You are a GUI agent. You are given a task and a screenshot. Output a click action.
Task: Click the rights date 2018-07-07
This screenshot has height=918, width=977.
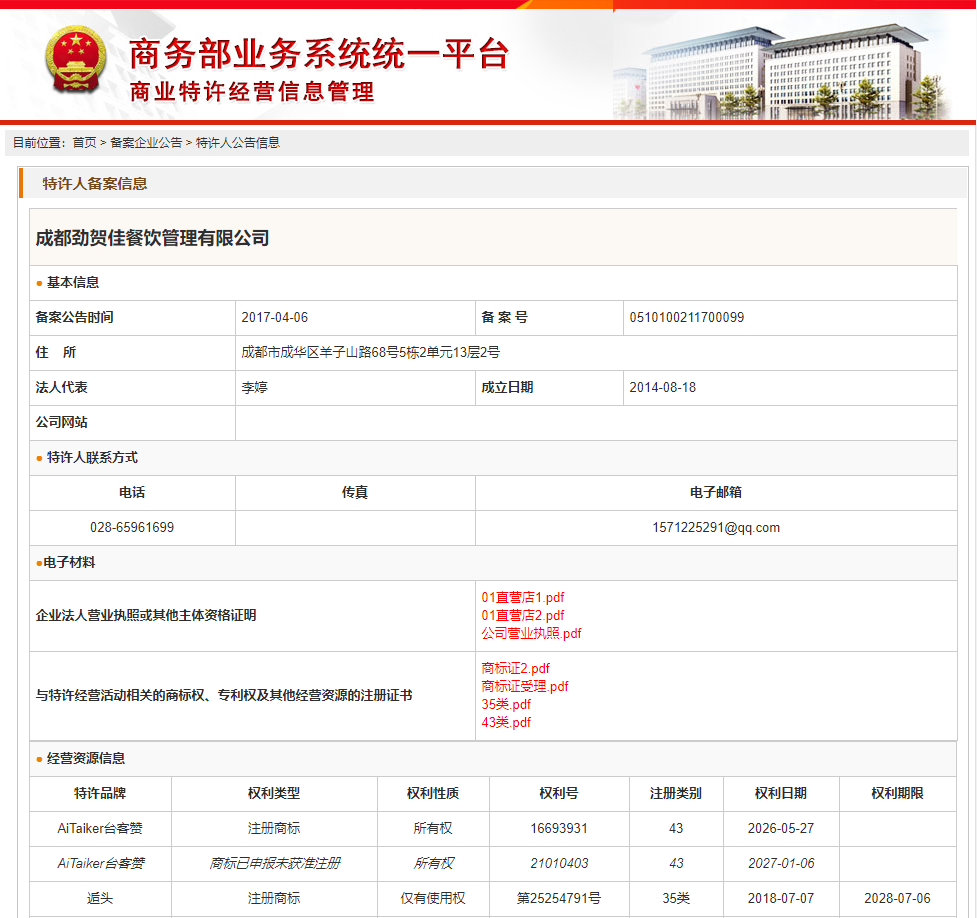[781, 898]
